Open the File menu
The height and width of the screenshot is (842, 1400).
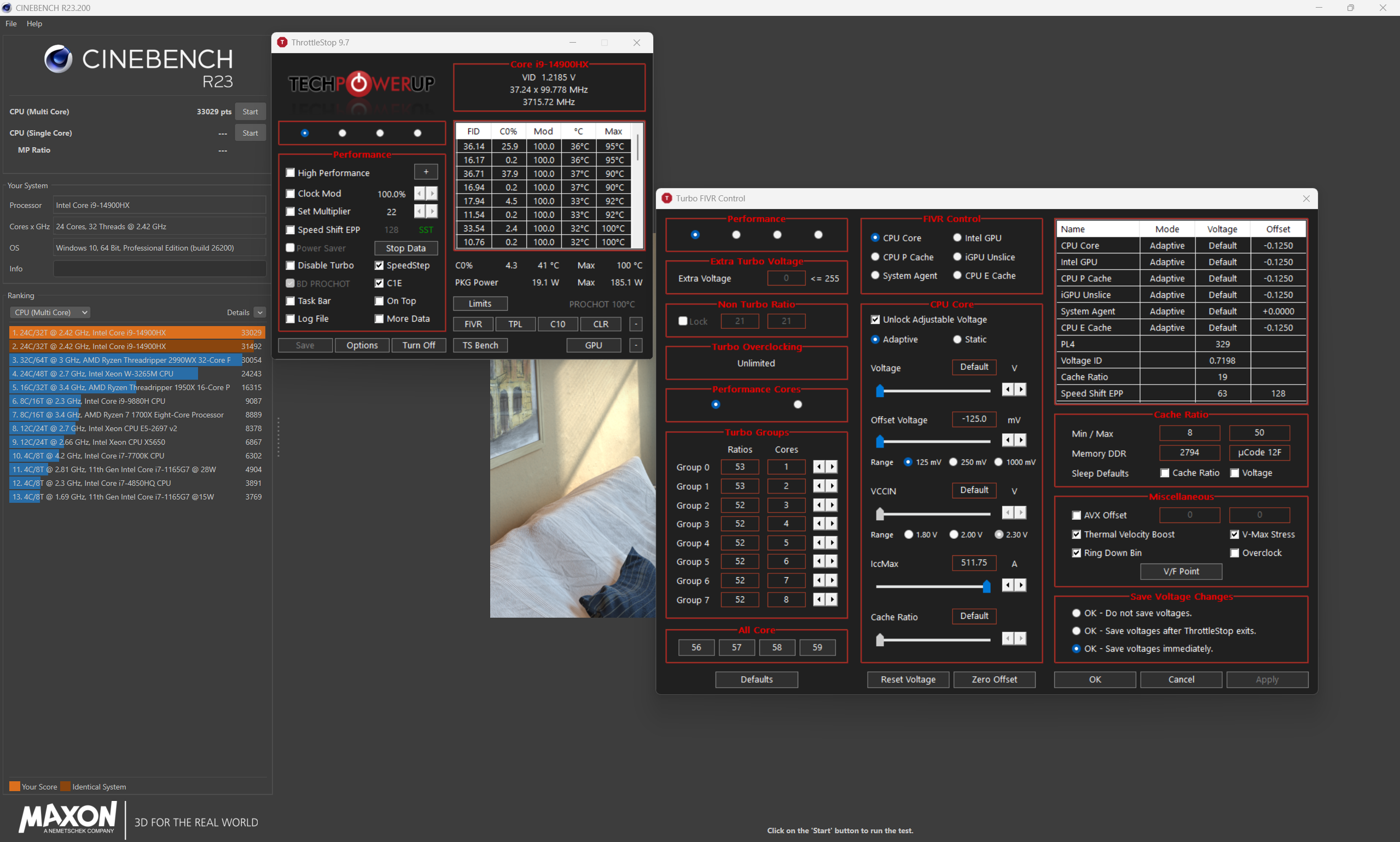click(11, 24)
